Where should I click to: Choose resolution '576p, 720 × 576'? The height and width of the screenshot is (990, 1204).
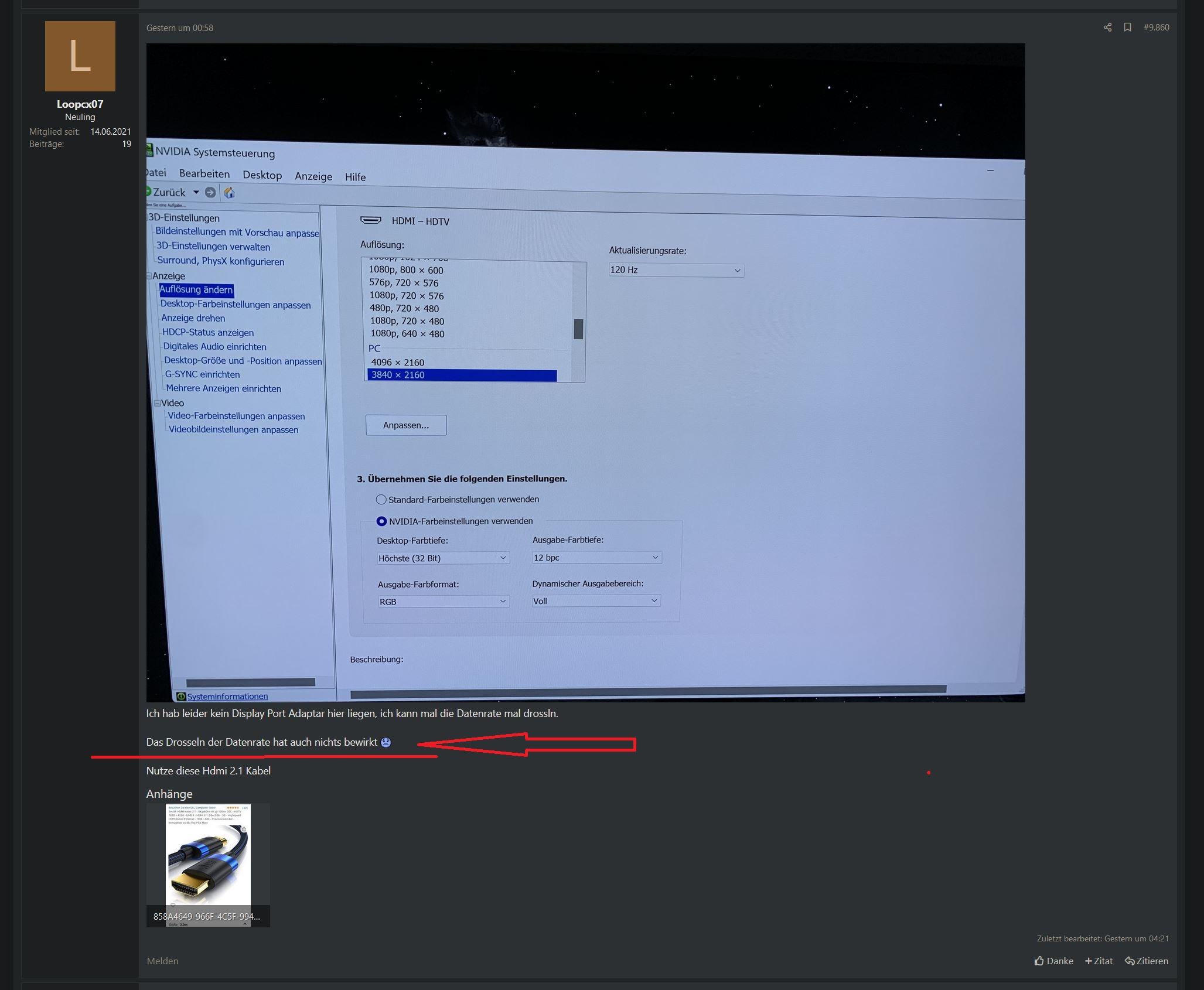point(404,283)
